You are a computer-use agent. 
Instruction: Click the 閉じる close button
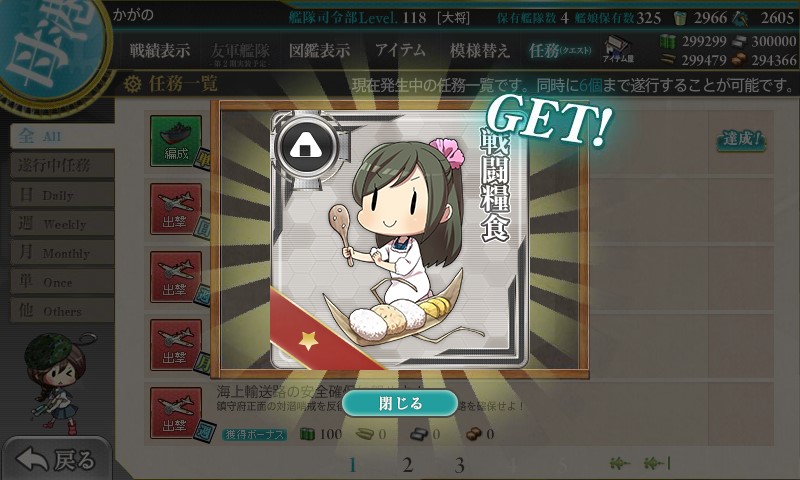399,403
